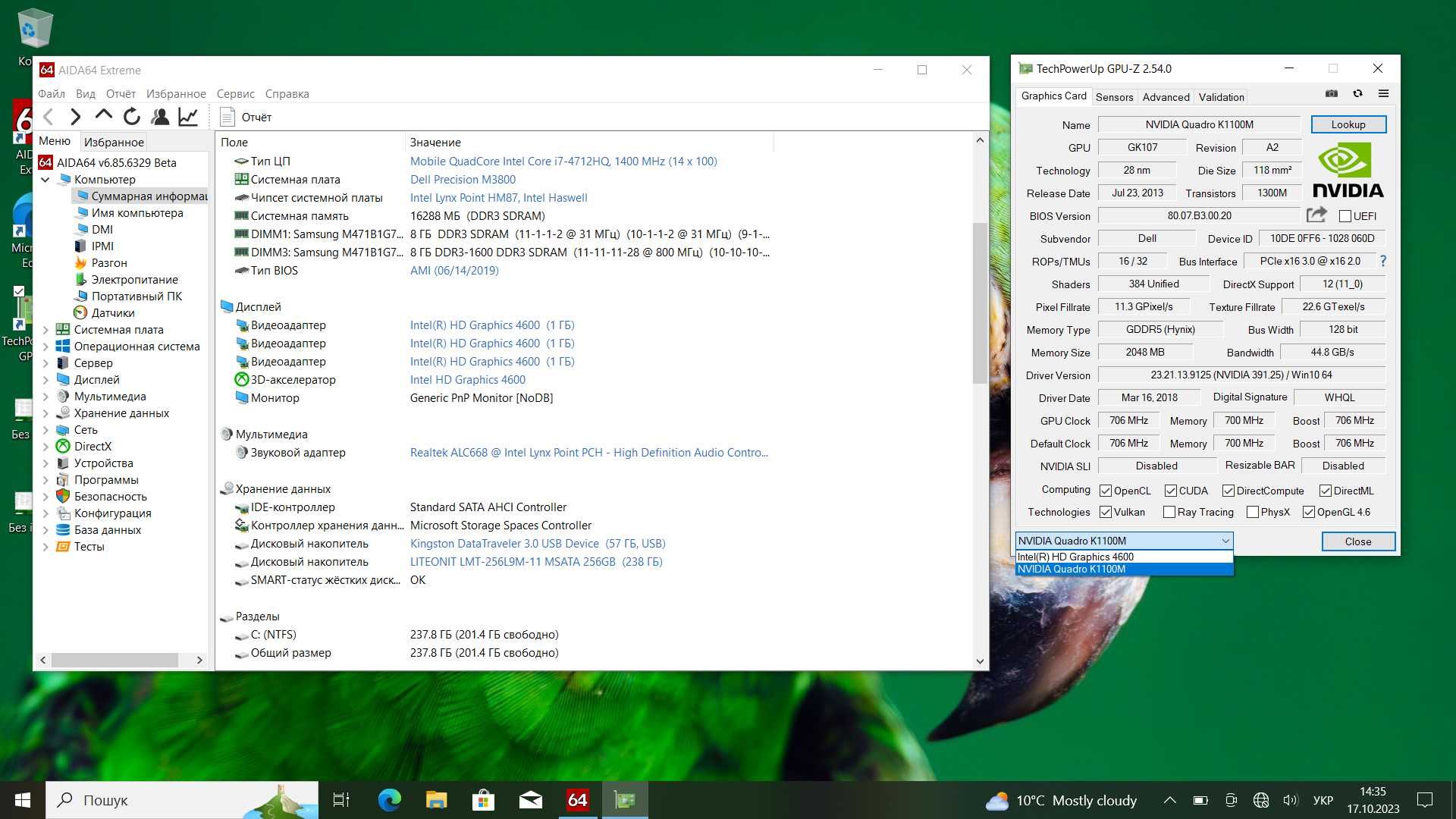Image resolution: width=1456 pixels, height=819 pixels.
Task: Click the GPU-Z taskbar icon
Action: (x=625, y=800)
